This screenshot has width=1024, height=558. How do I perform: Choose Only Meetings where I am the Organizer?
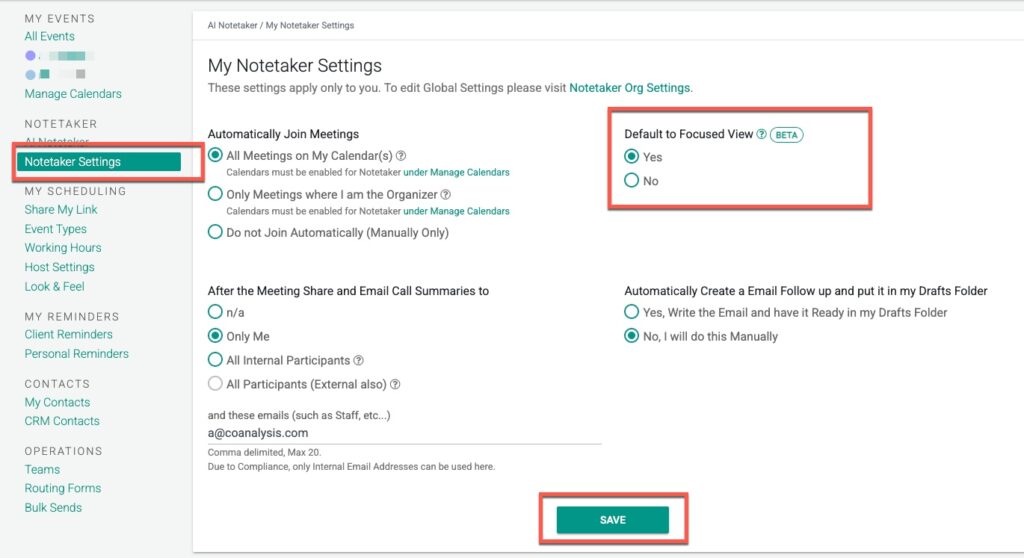pos(215,195)
